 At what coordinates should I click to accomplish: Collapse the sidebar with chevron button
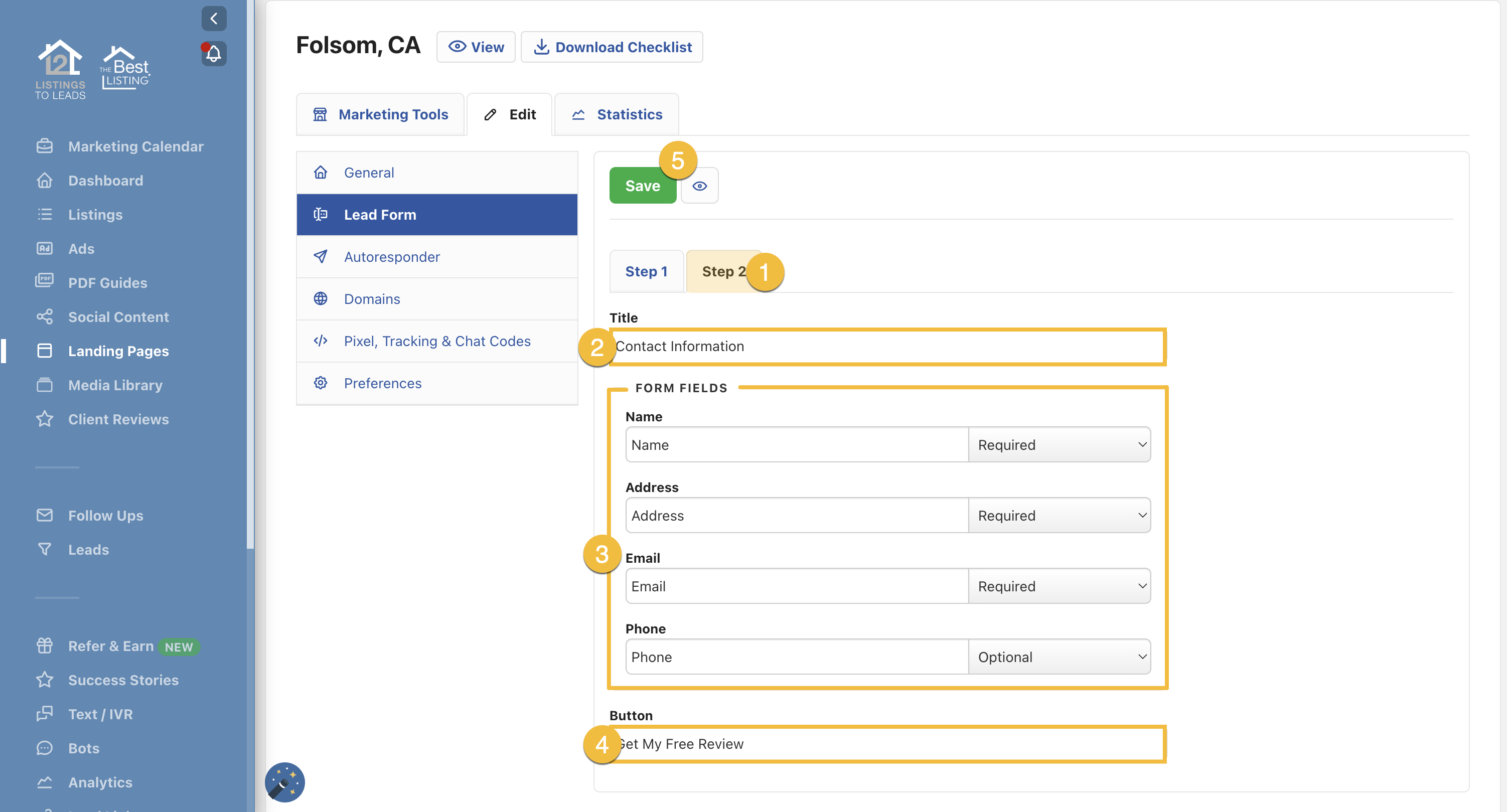(x=214, y=18)
